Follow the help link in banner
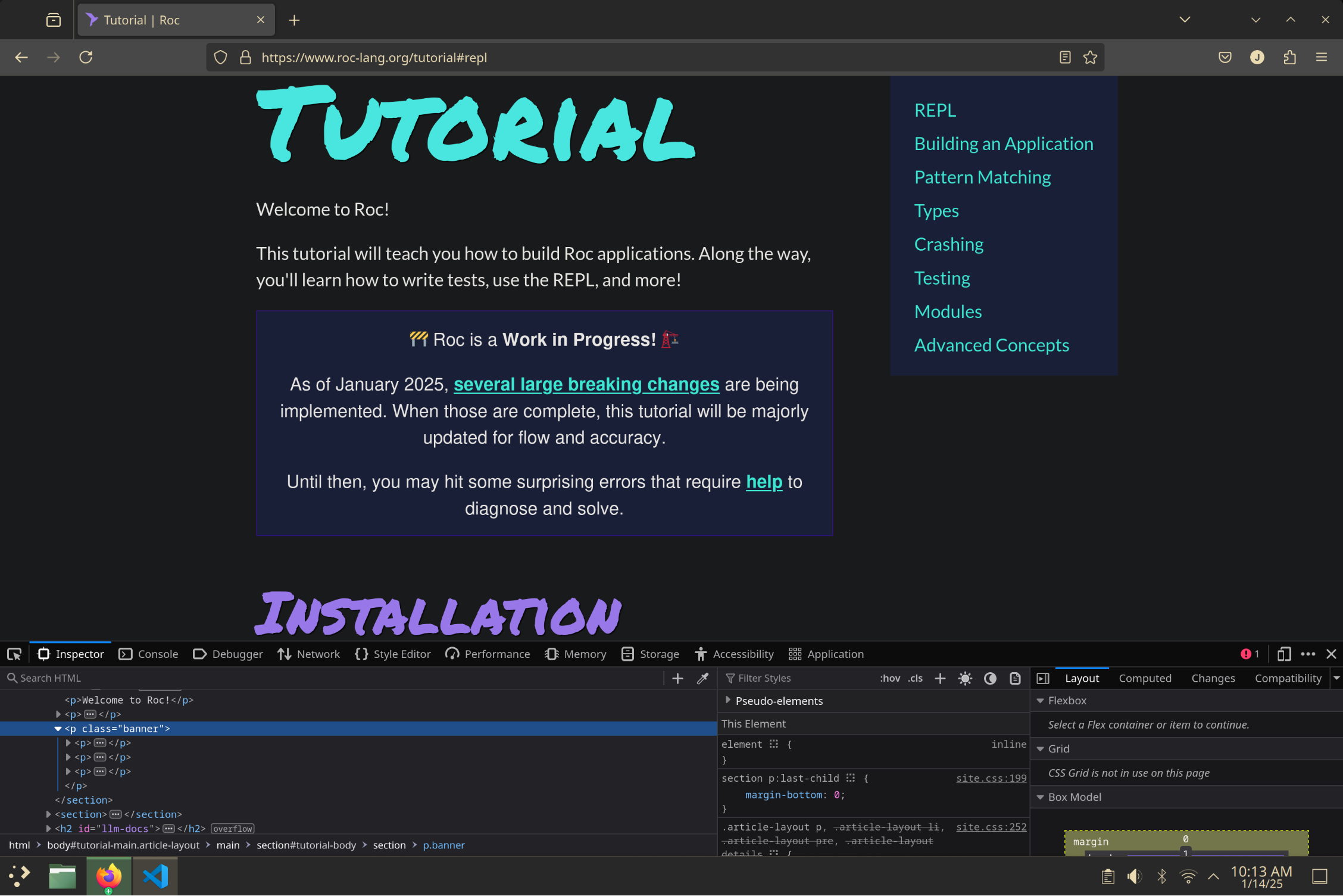This screenshot has width=1343, height=896. click(764, 482)
